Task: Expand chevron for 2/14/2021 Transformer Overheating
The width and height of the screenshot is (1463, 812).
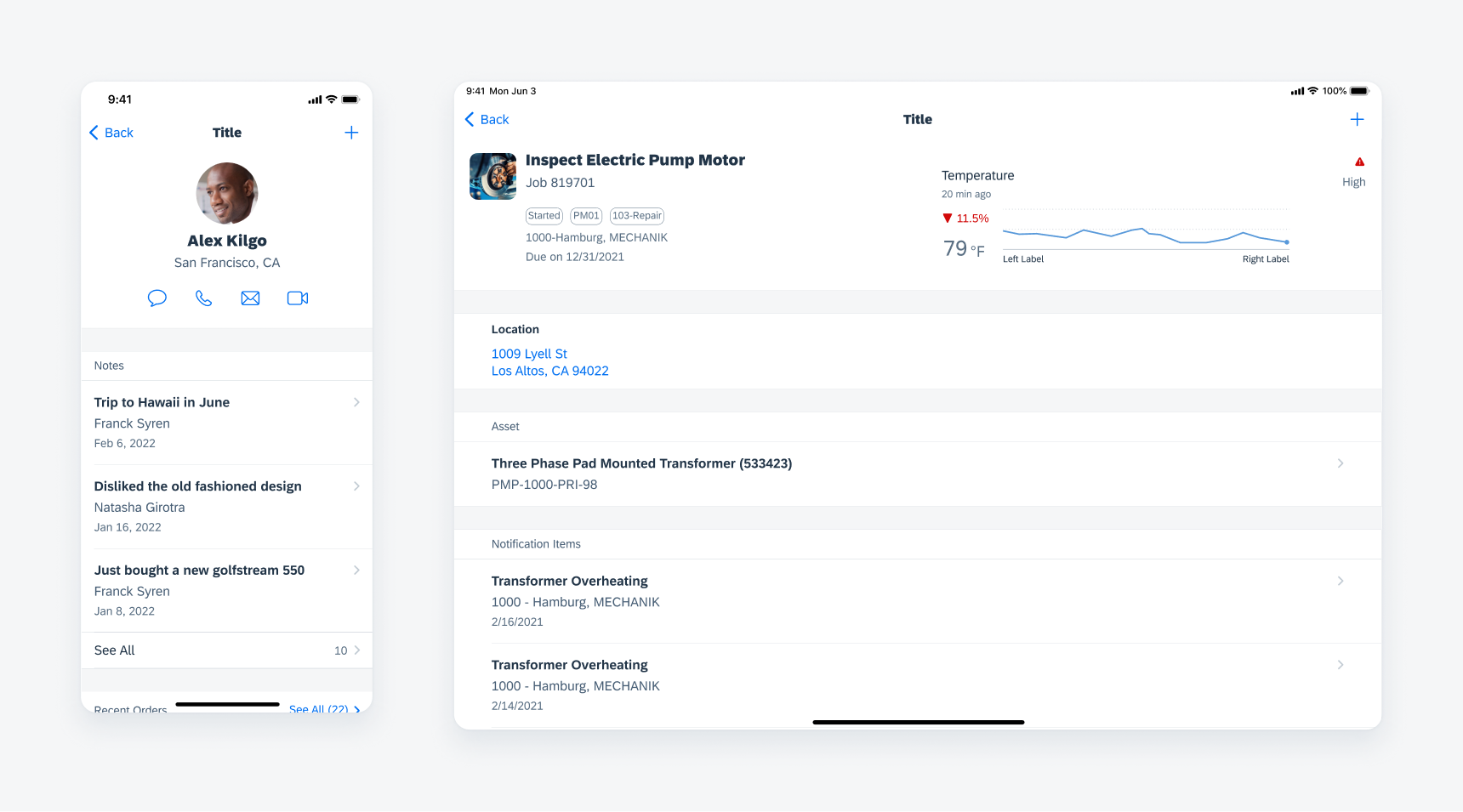Action: click(x=1341, y=665)
